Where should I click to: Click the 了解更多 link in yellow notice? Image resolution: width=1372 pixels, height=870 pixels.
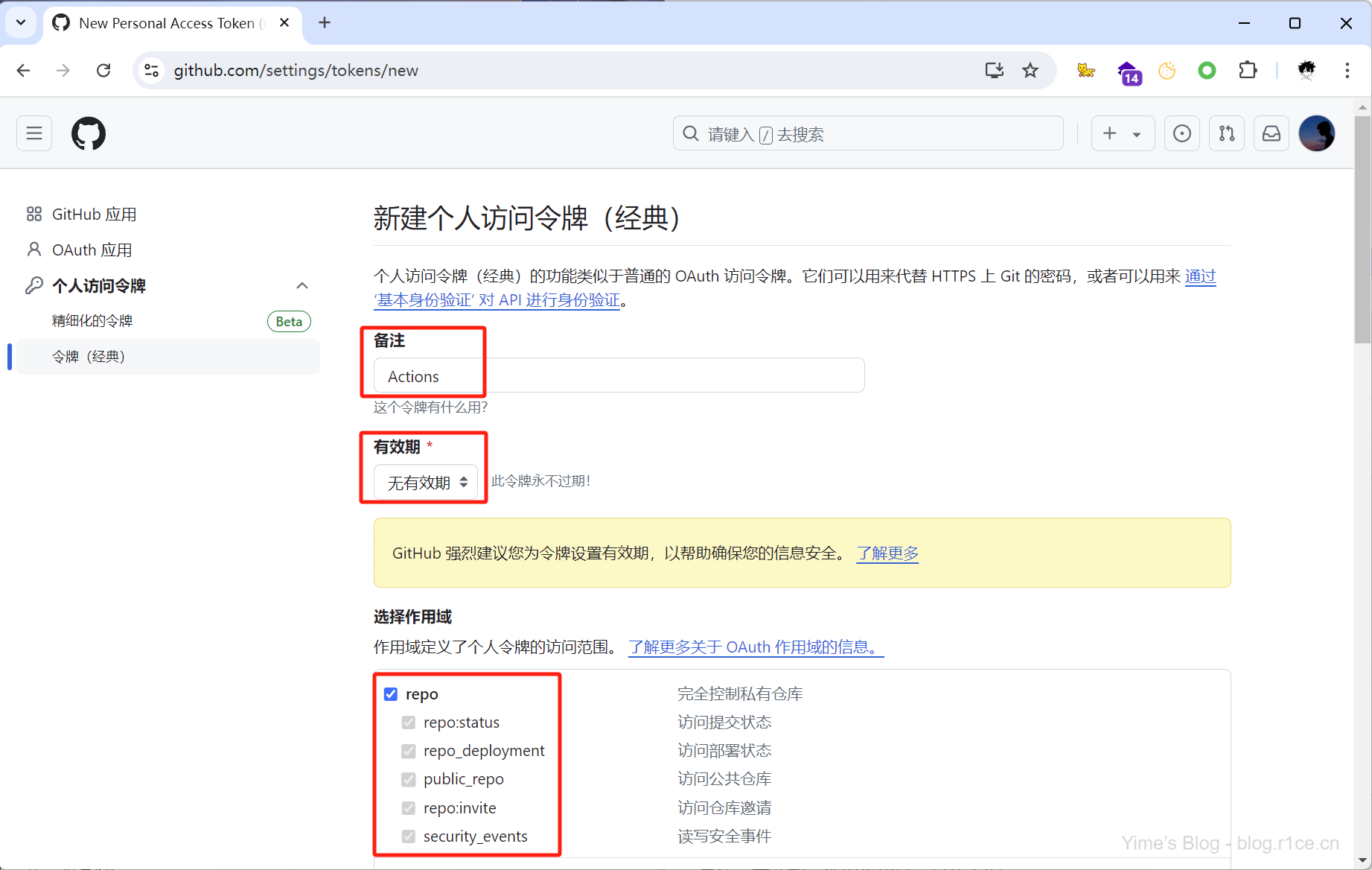point(887,553)
